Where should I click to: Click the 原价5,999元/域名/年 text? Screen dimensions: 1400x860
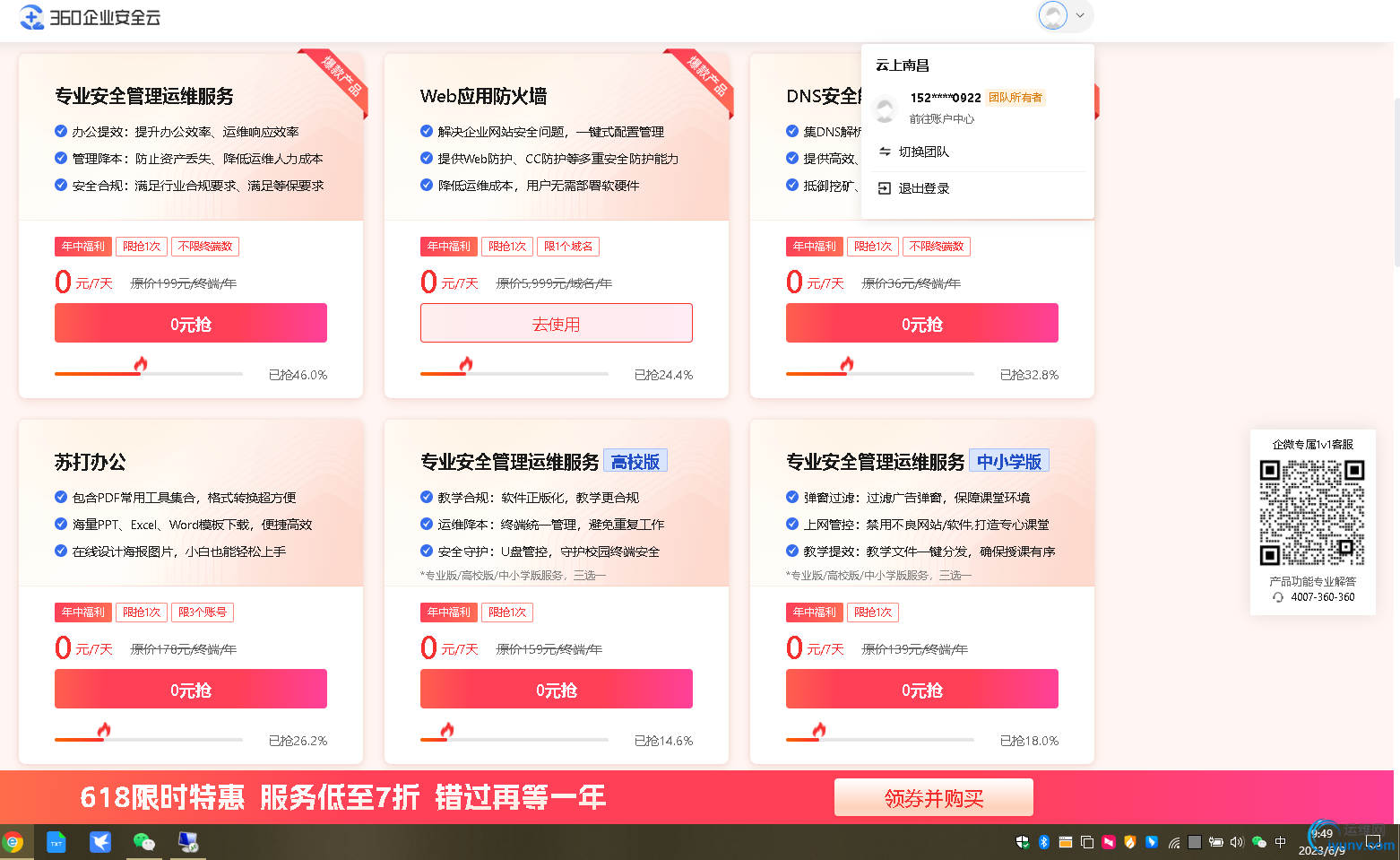[554, 283]
